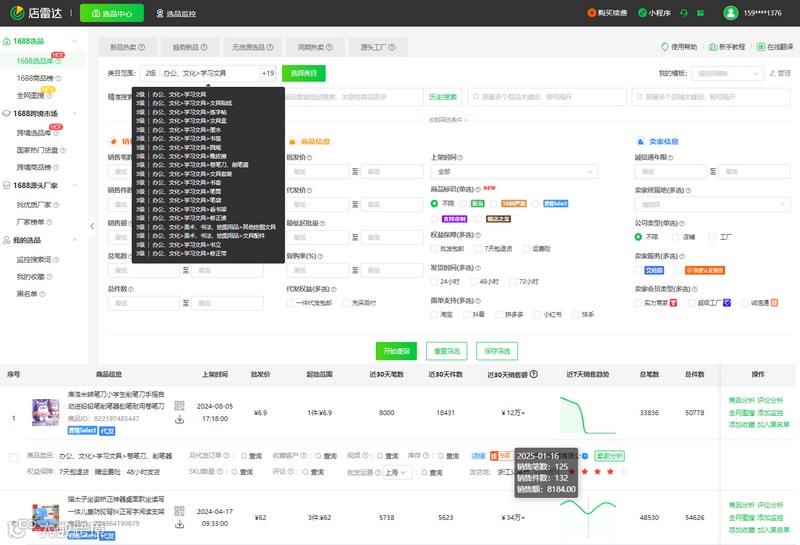The width and height of the screenshot is (800, 545).
Task: Open the 小程序 icon in top bar
Action: (642, 13)
